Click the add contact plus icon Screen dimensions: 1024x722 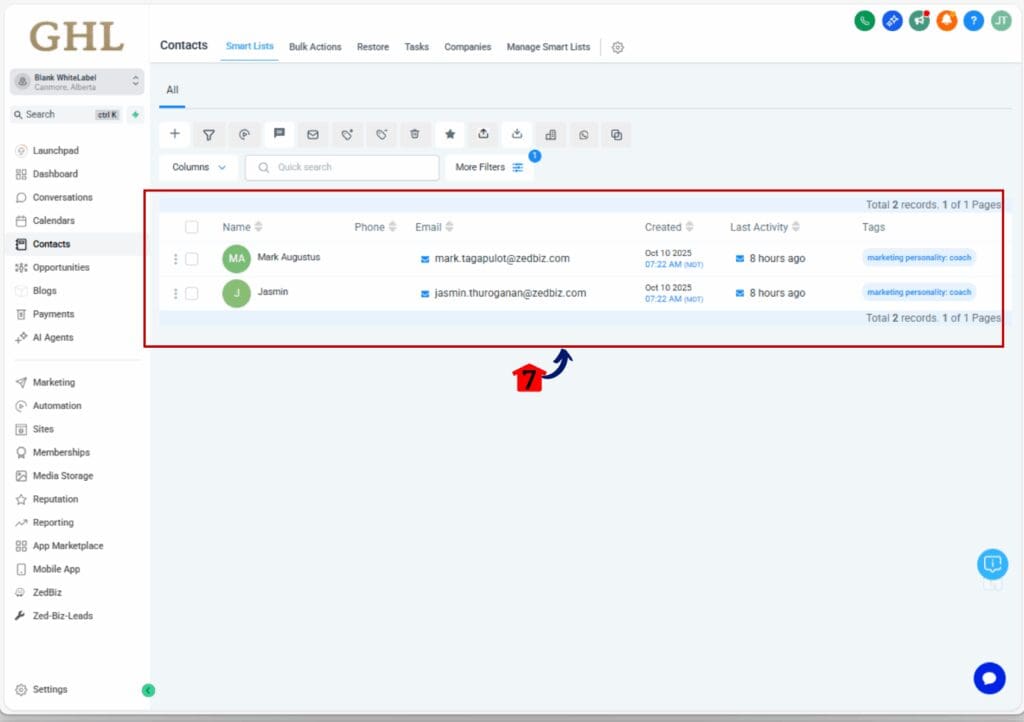pyautogui.click(x=174, y=135)
